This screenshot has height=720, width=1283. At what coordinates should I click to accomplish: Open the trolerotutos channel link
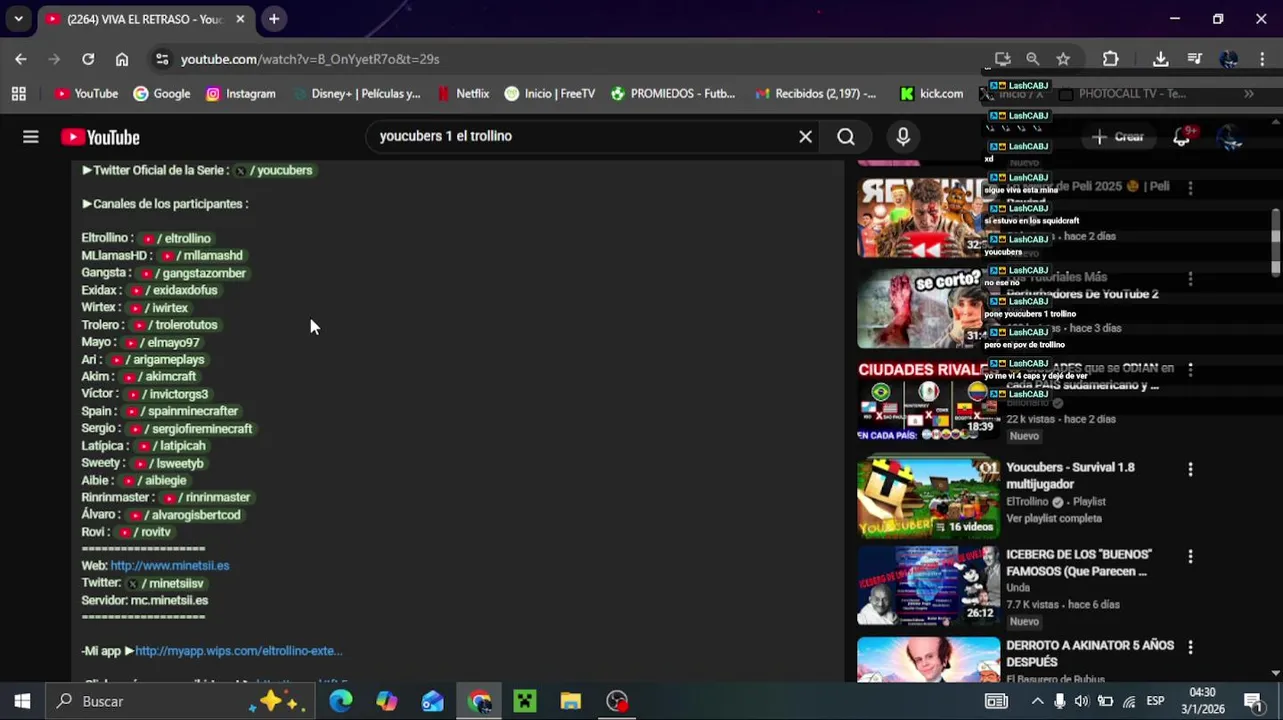[175, 325]
